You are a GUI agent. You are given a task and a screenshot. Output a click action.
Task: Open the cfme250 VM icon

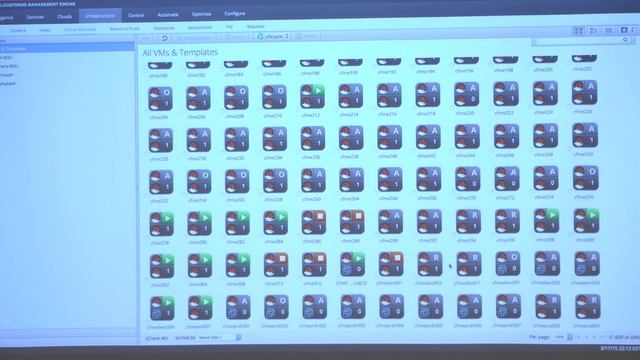(585, 135)
